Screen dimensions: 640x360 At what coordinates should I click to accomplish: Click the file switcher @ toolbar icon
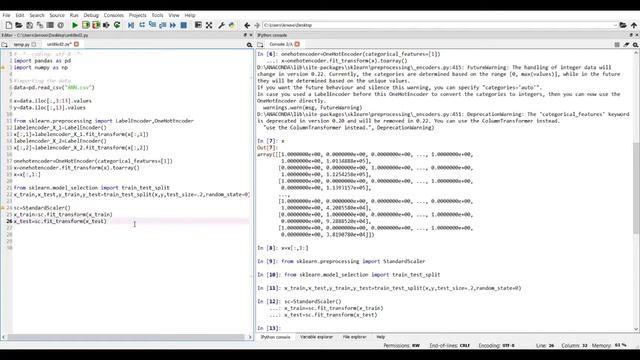click(x=61, y=25)
